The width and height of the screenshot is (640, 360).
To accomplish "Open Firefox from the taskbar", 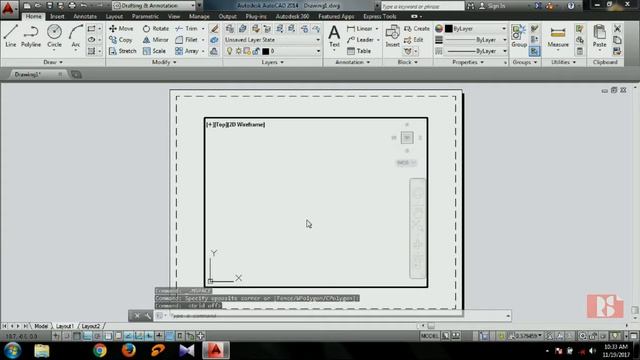I will tap(129, 350).
